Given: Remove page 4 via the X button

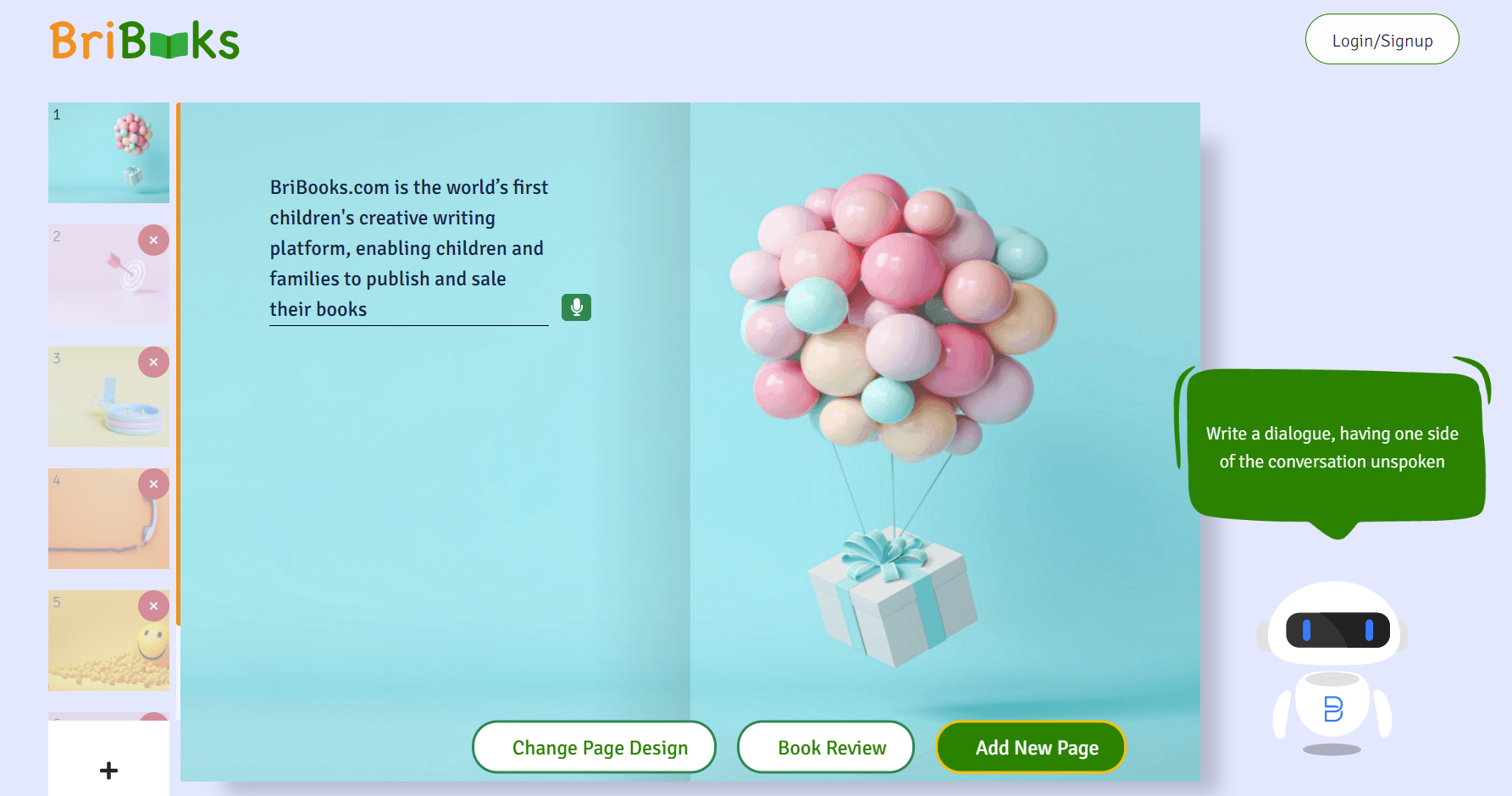Looking at the screenshot, I should (x=153, y=484).
